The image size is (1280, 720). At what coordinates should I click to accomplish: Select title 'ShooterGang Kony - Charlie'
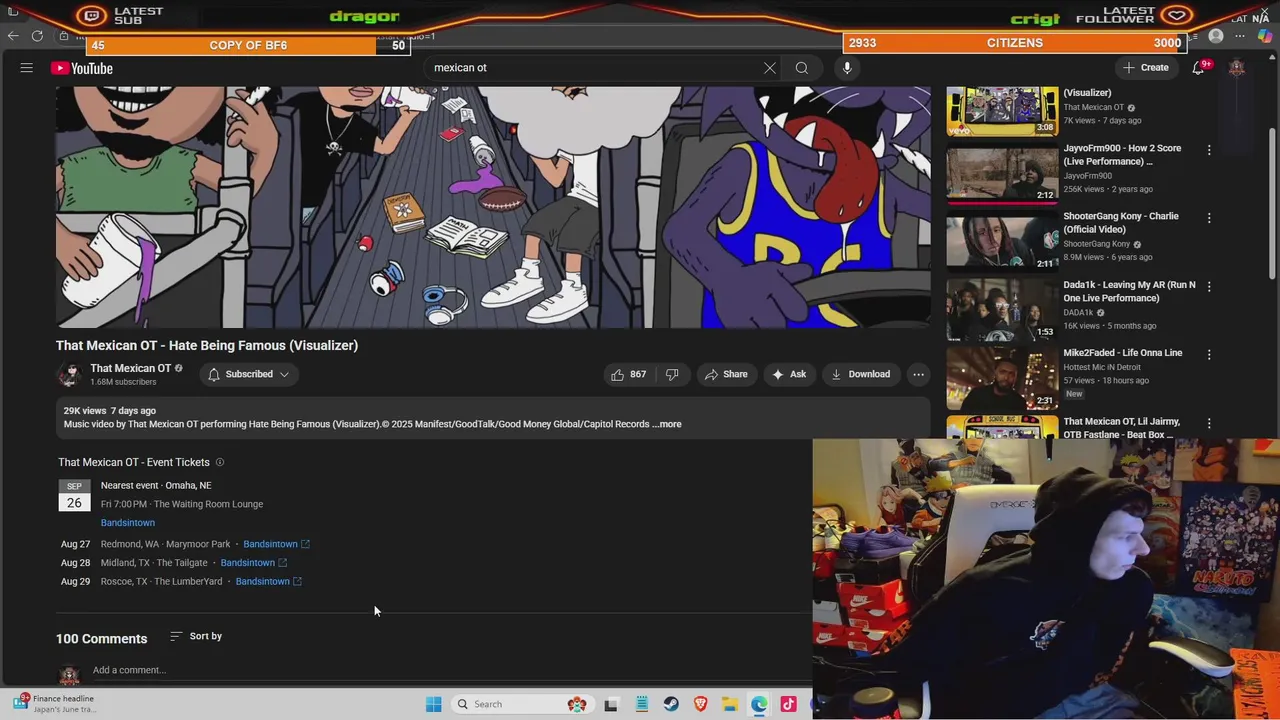pos(1121,223)
